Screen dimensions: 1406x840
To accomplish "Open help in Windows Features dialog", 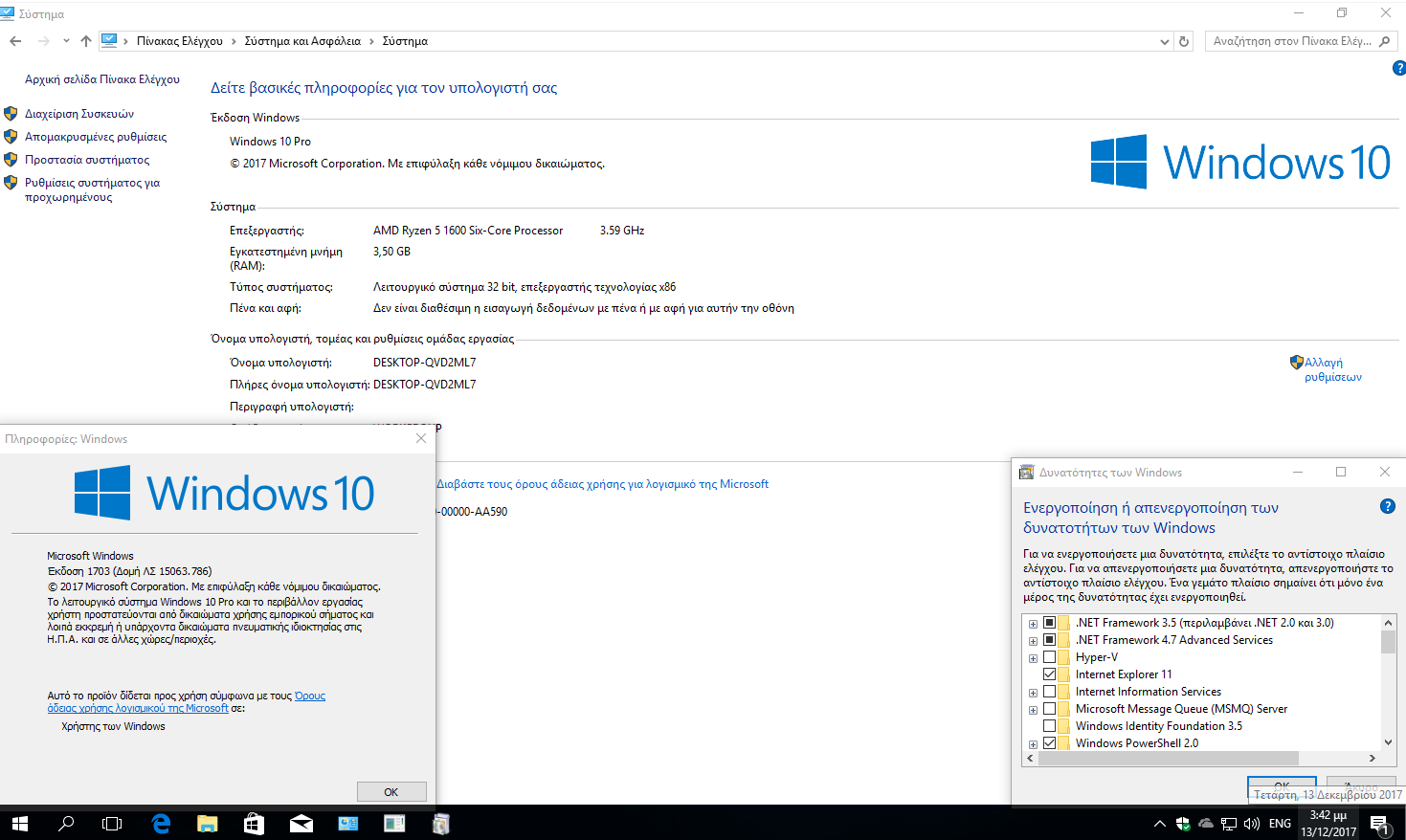I will point(1387,506).
